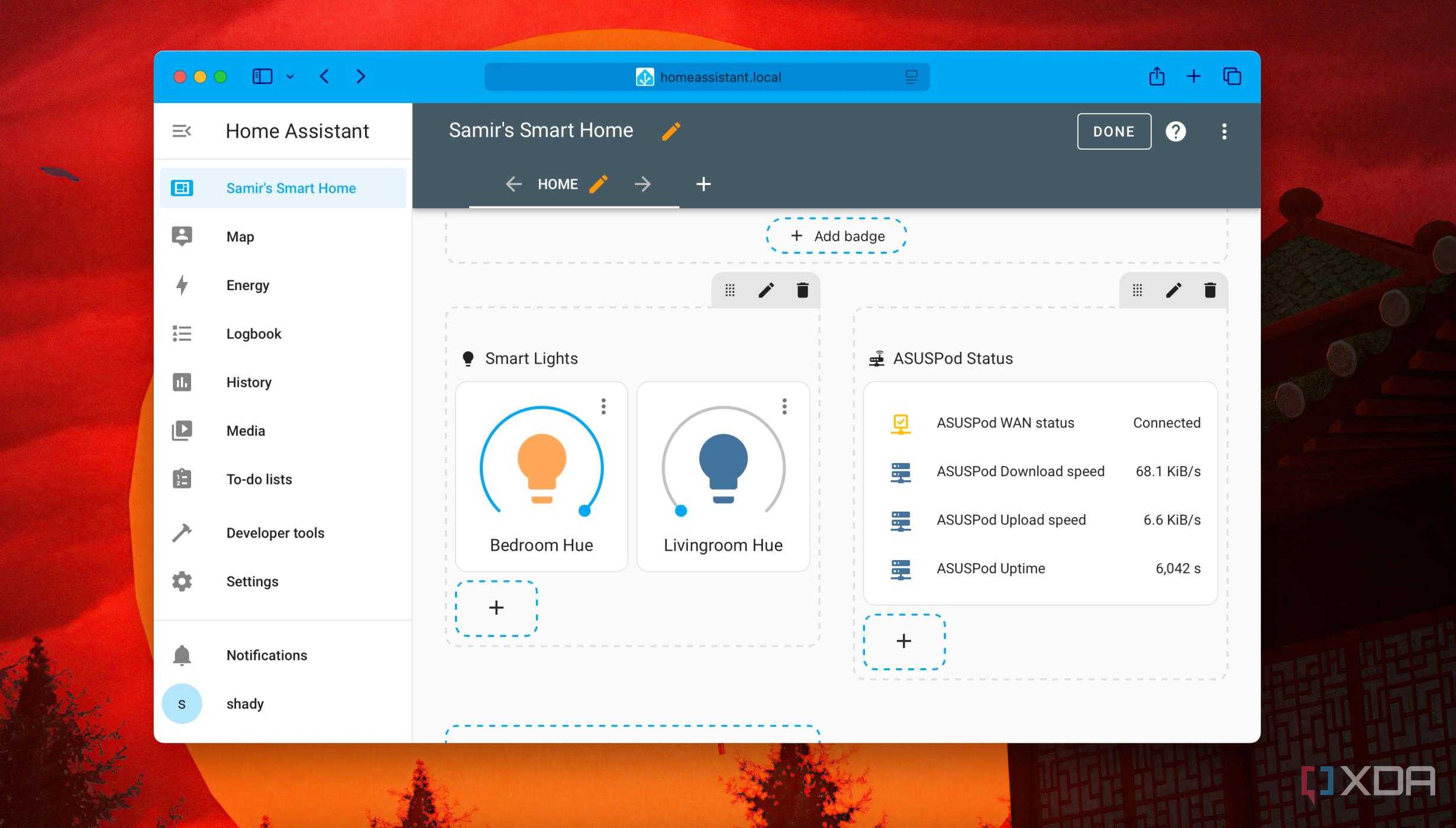Open the Energy dashboard
The image size is (1456, 828).
tap(283, 285)
